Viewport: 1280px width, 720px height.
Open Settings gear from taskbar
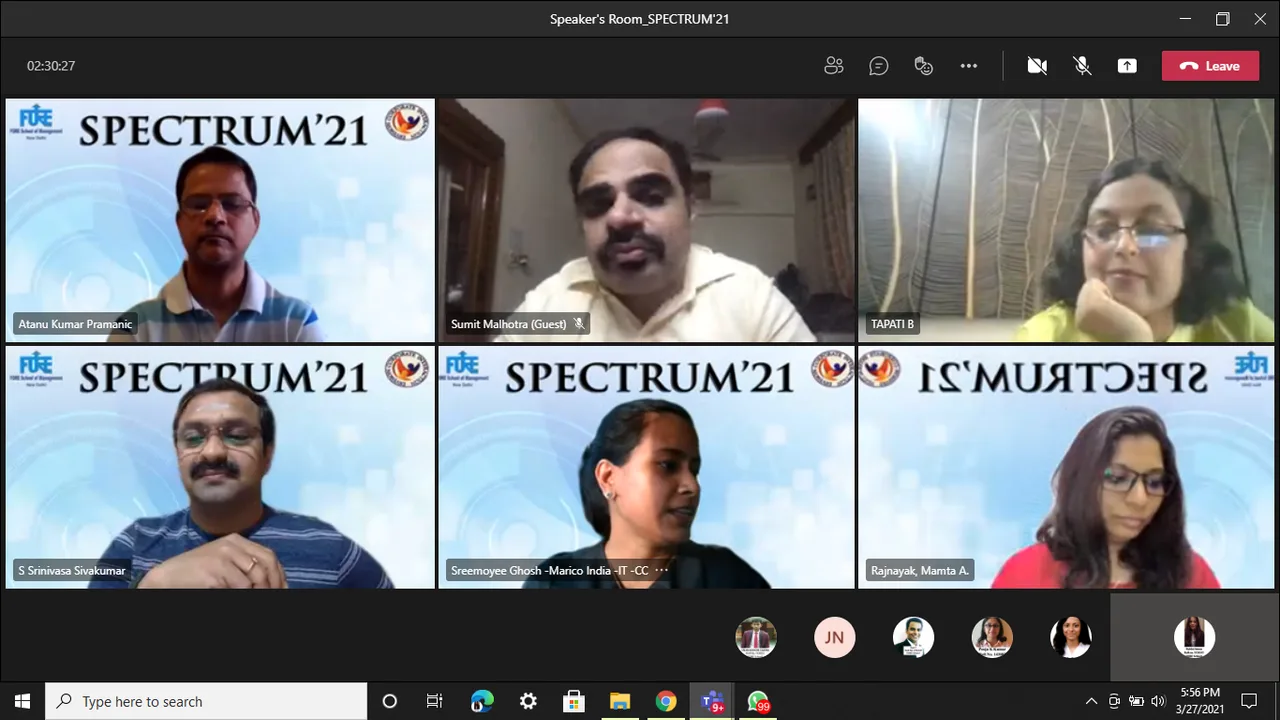coord(528,701)
